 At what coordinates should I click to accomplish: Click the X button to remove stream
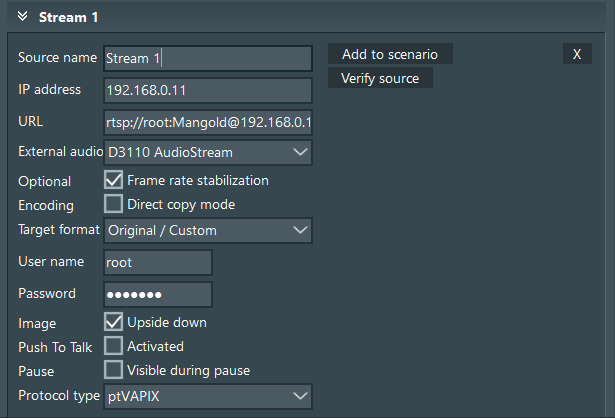576,54
